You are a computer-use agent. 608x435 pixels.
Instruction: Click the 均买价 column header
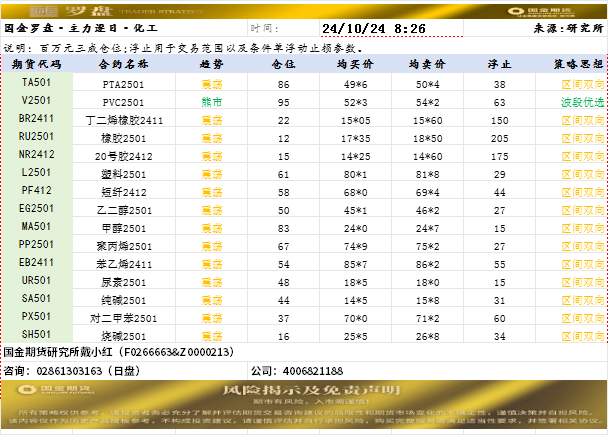(355, 64)
